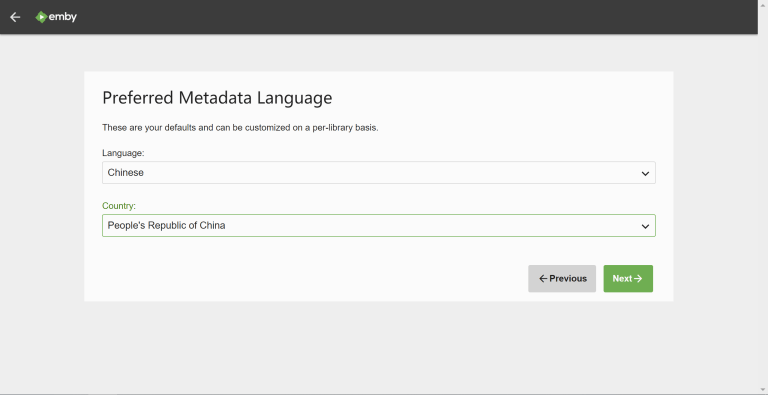Click the right arrow inside Next button
Screen dimensions: 768x395
[x=638, y=278]
